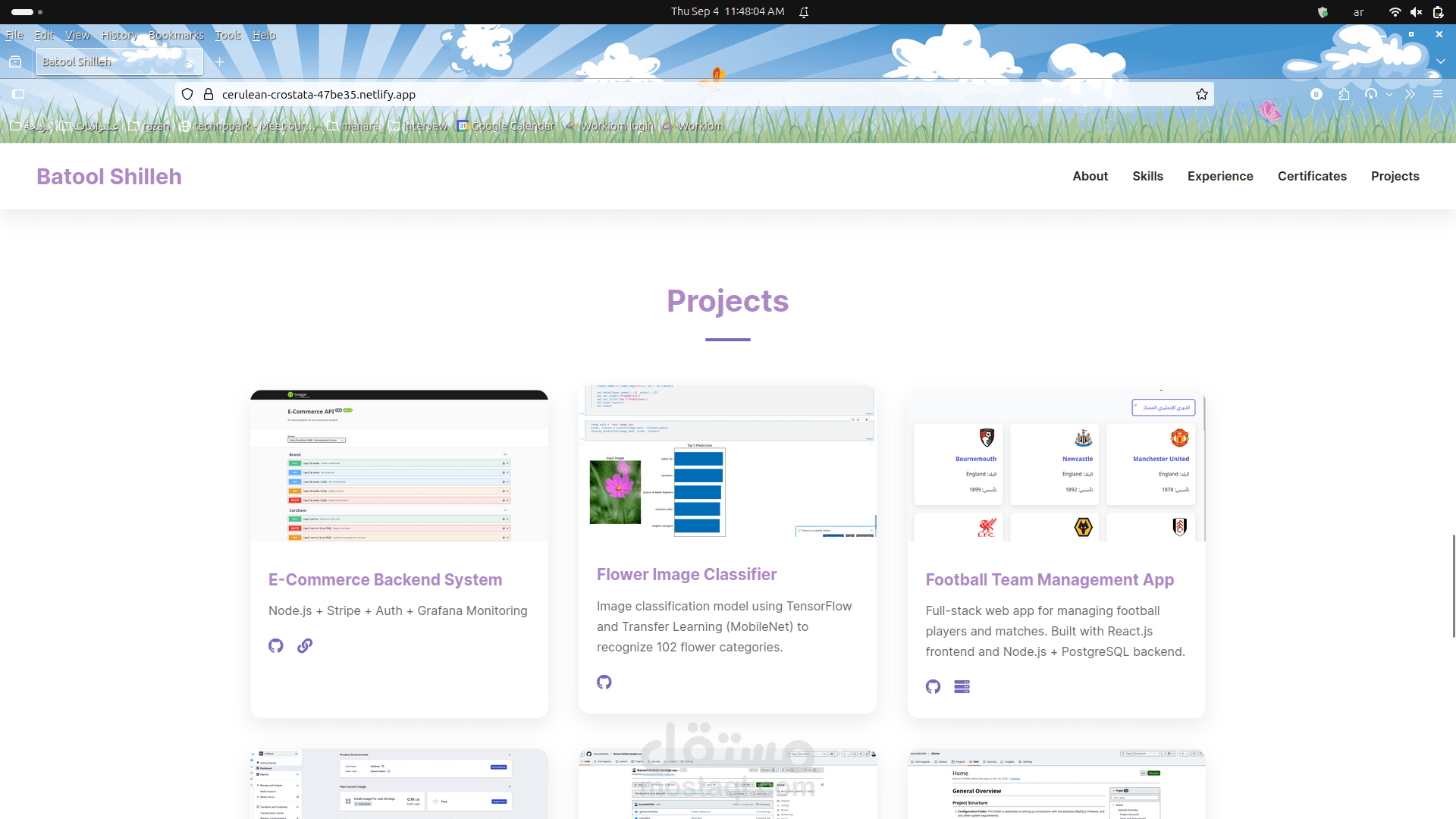Expand the list all tabs chevron
The image size is (1456, 819).
(1440, 61)
